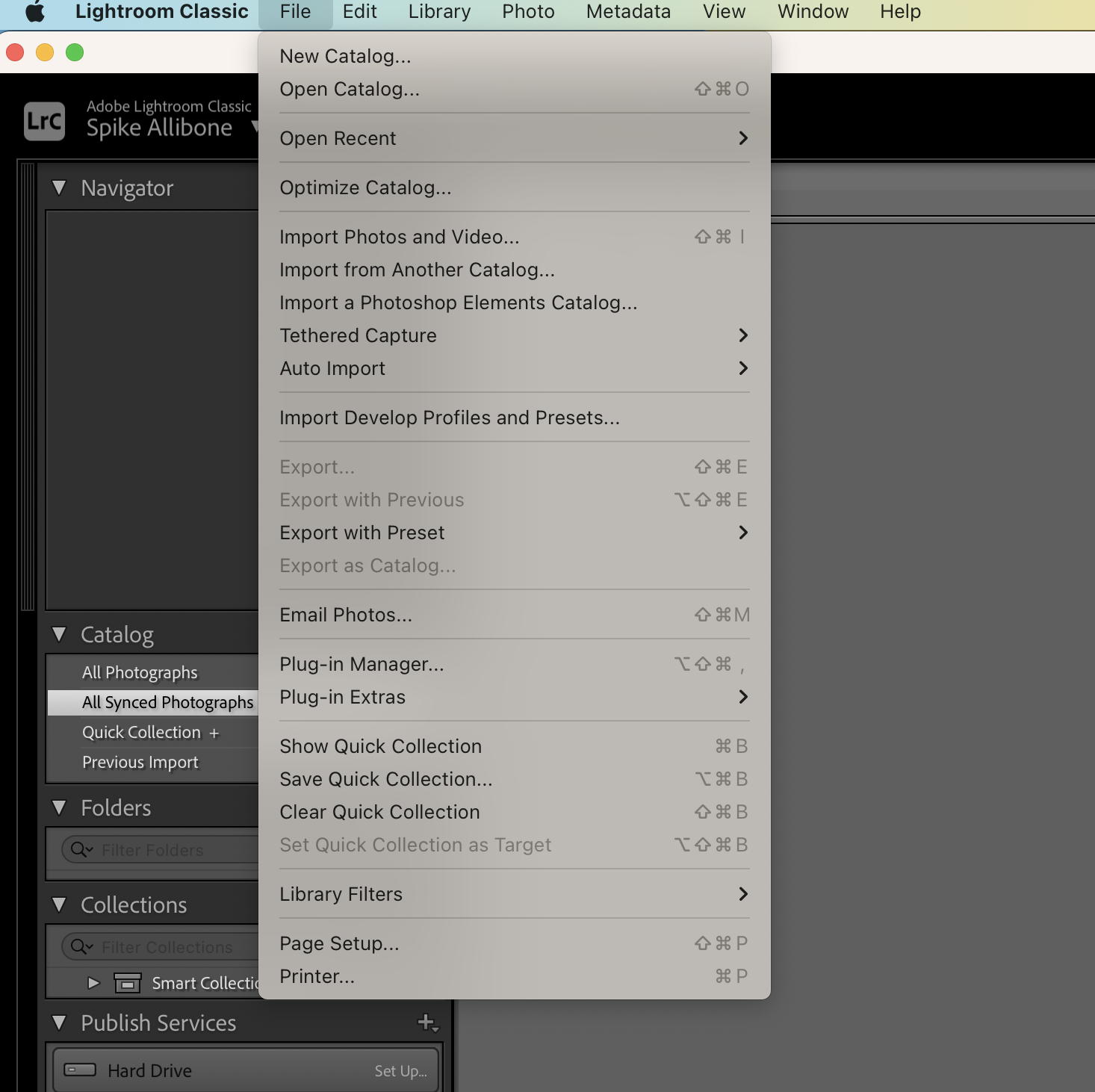Select All Synced Photographs
Screen dimensions: 1095x1092
tap(153, 702)
